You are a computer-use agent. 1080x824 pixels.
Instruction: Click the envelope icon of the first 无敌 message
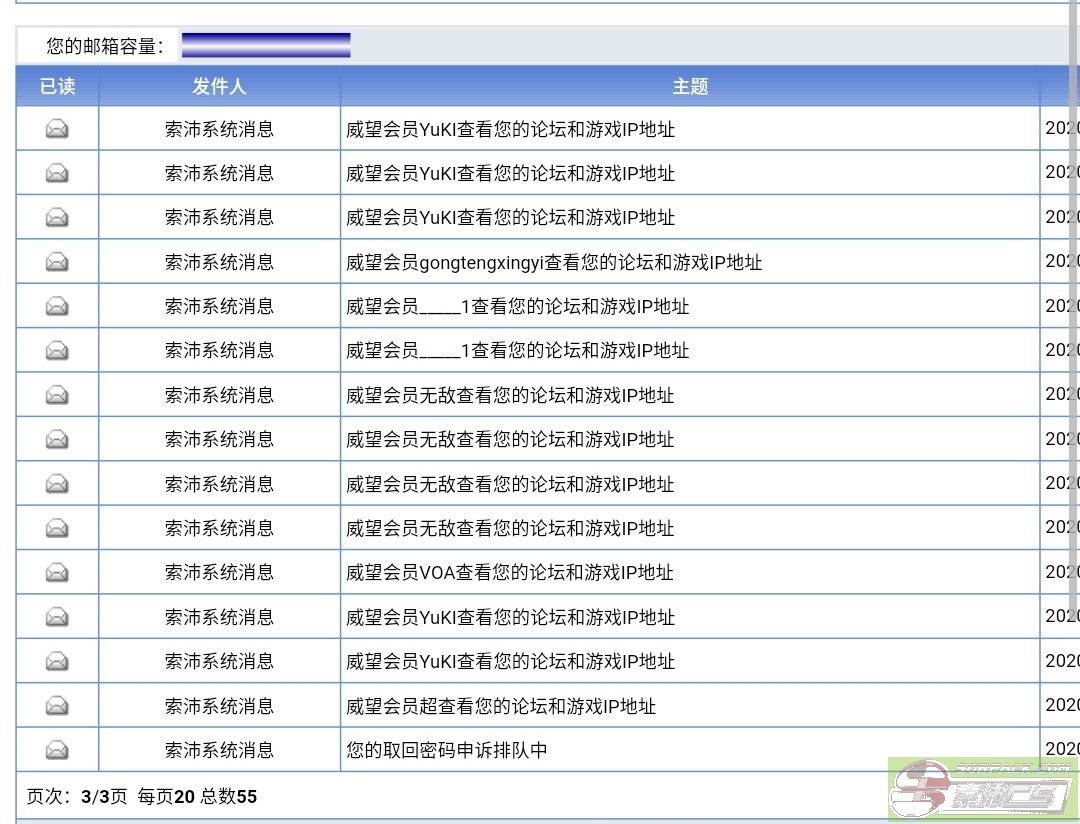pyautogui.click(x=57, y=395)
